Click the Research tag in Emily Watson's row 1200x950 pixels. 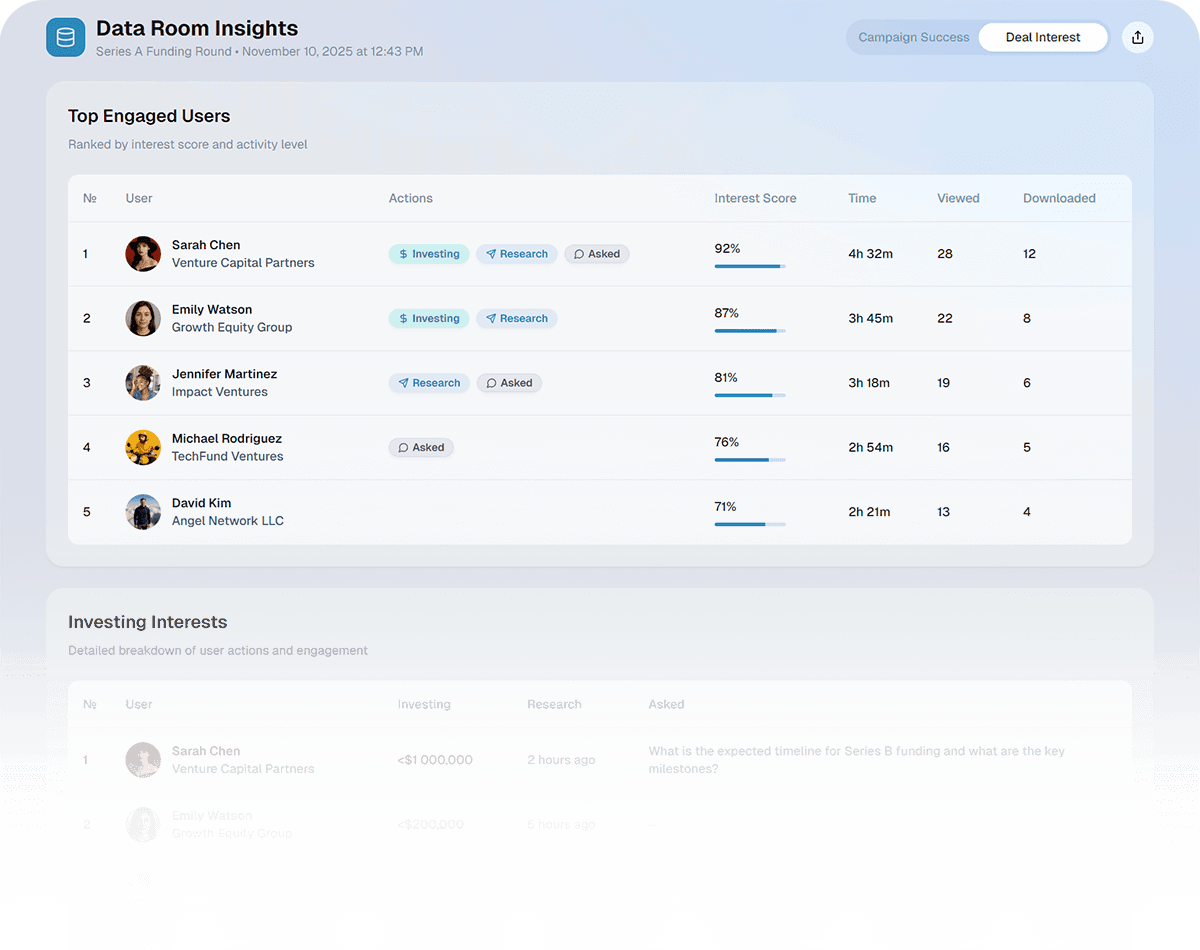(517, 318)
